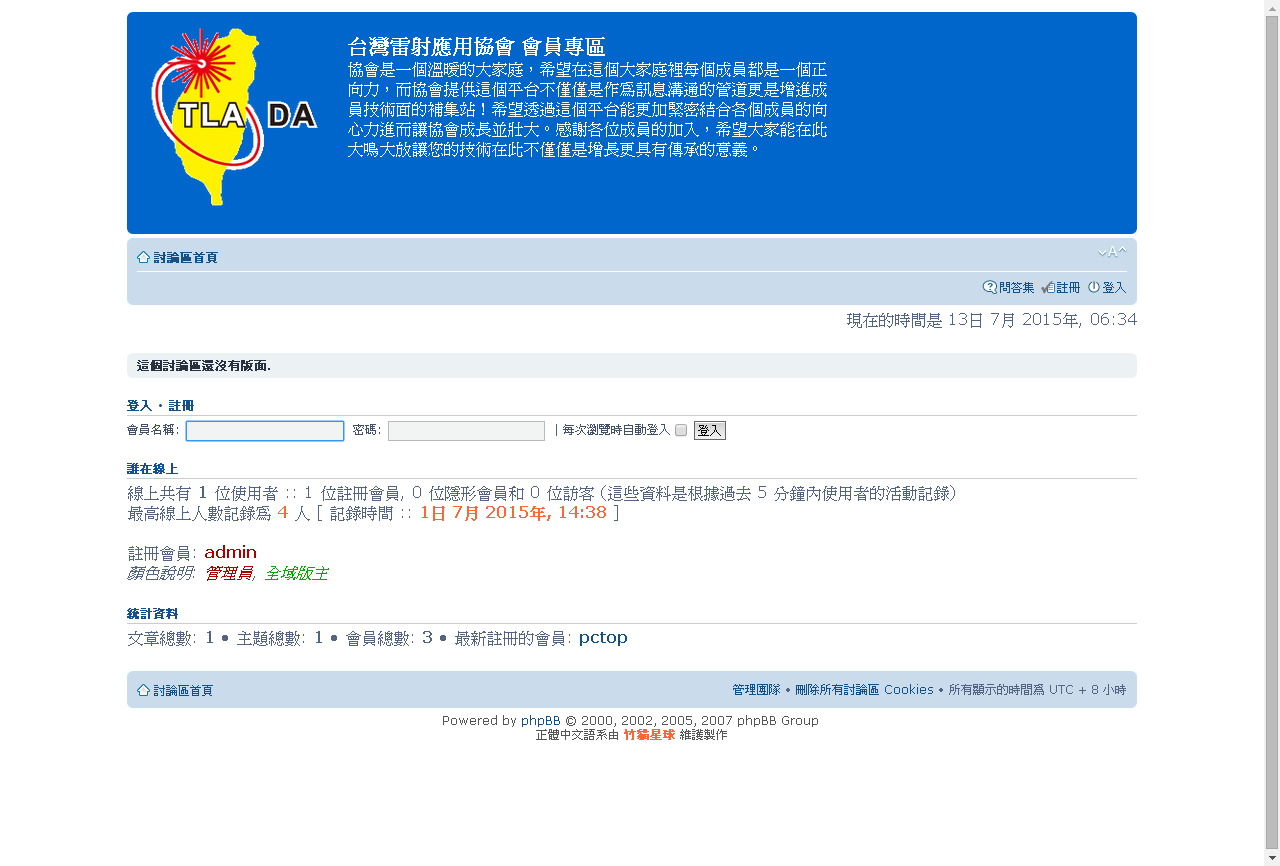Change font size using the A icon
This screenshot has height=866, width=1280.
1112,252
